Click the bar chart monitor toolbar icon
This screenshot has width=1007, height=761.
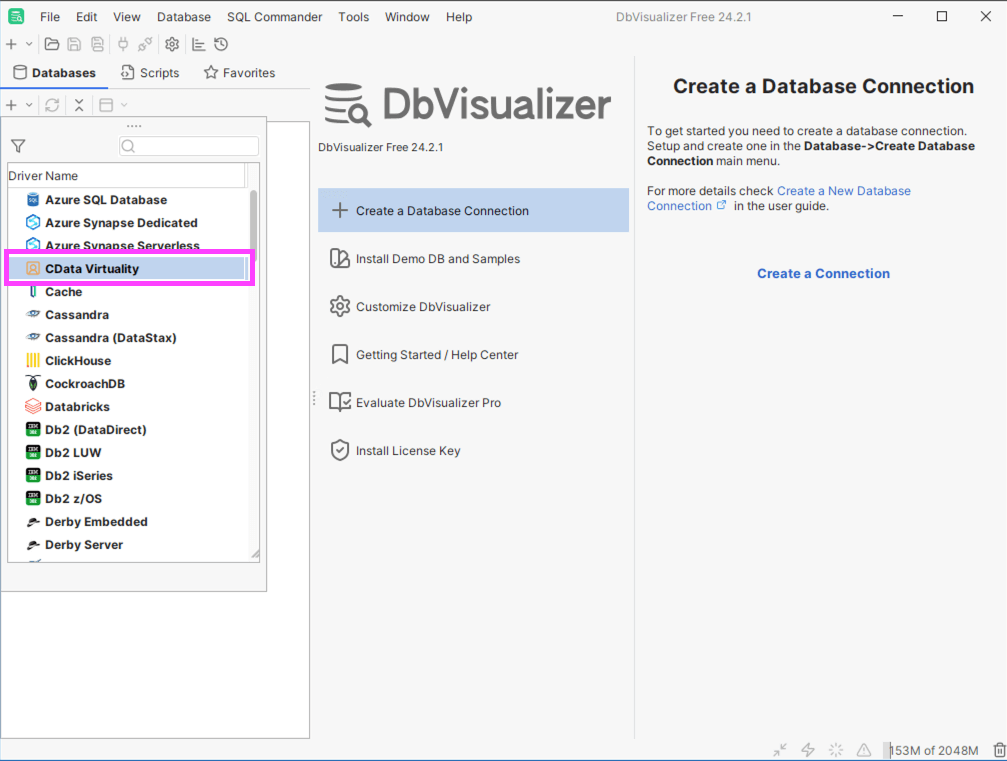198,44
